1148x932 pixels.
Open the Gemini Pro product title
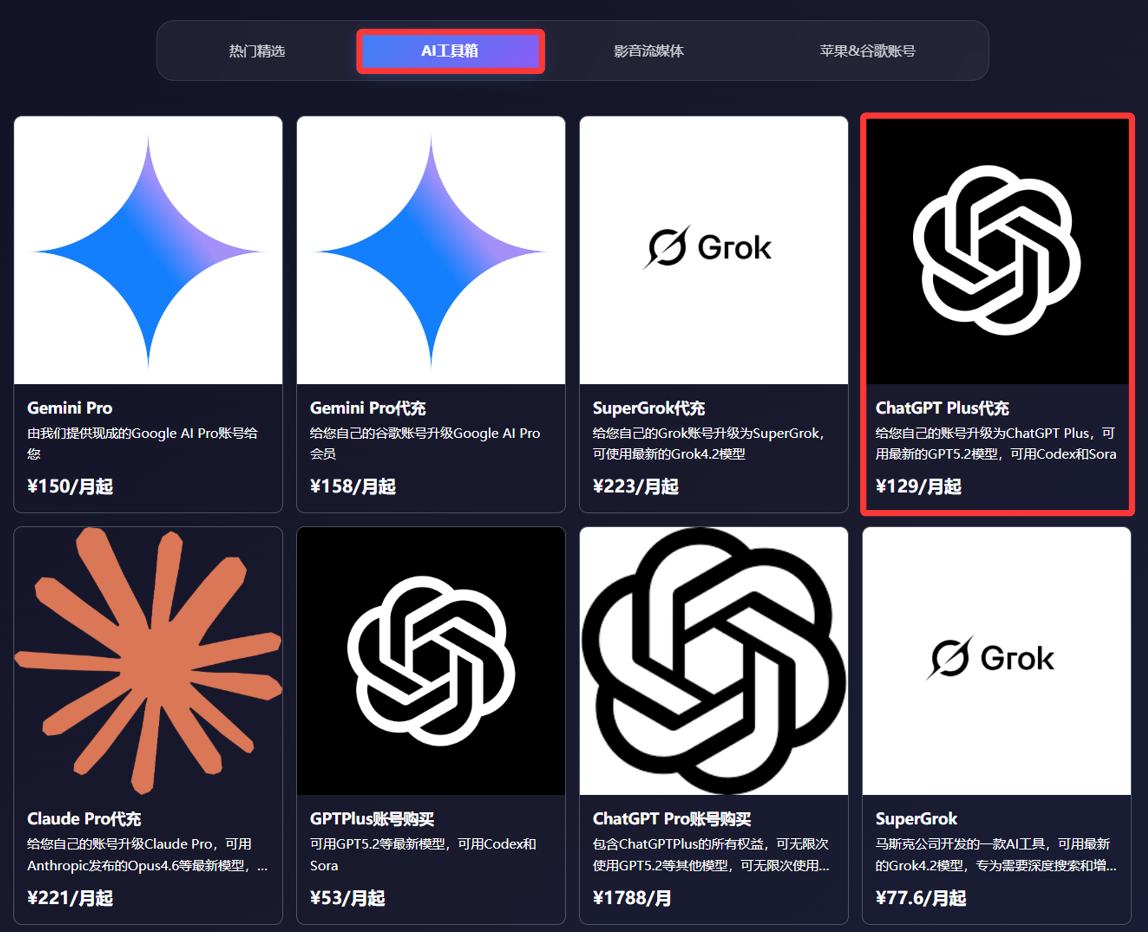coord(70,408)
